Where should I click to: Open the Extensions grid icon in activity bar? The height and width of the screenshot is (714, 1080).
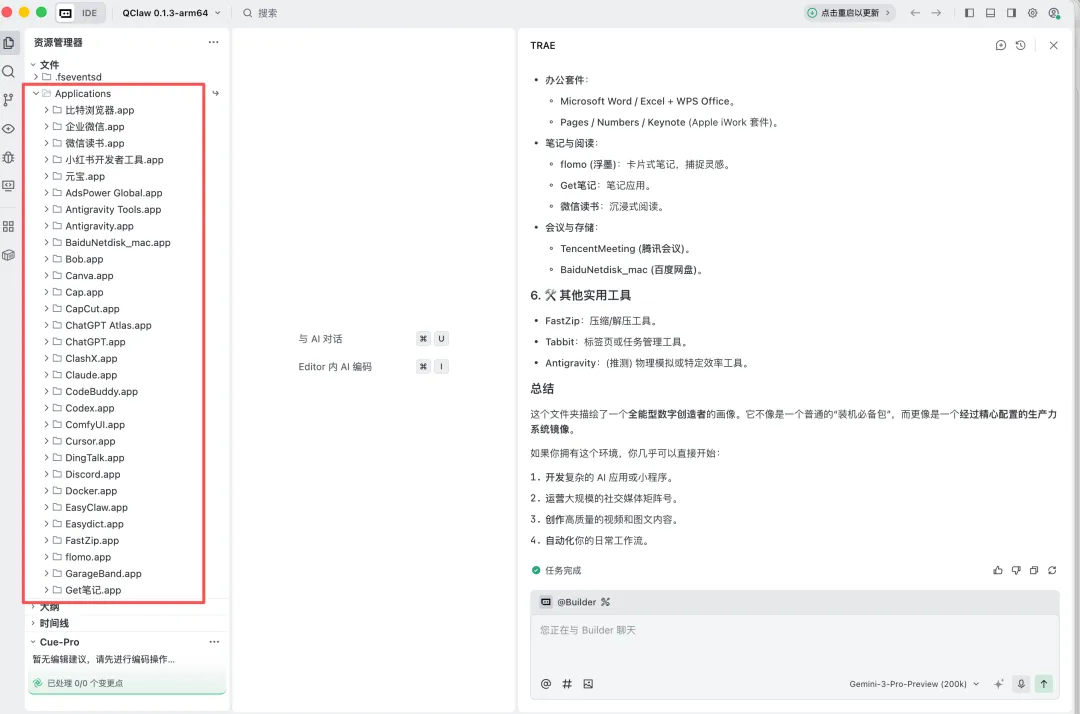9,227
